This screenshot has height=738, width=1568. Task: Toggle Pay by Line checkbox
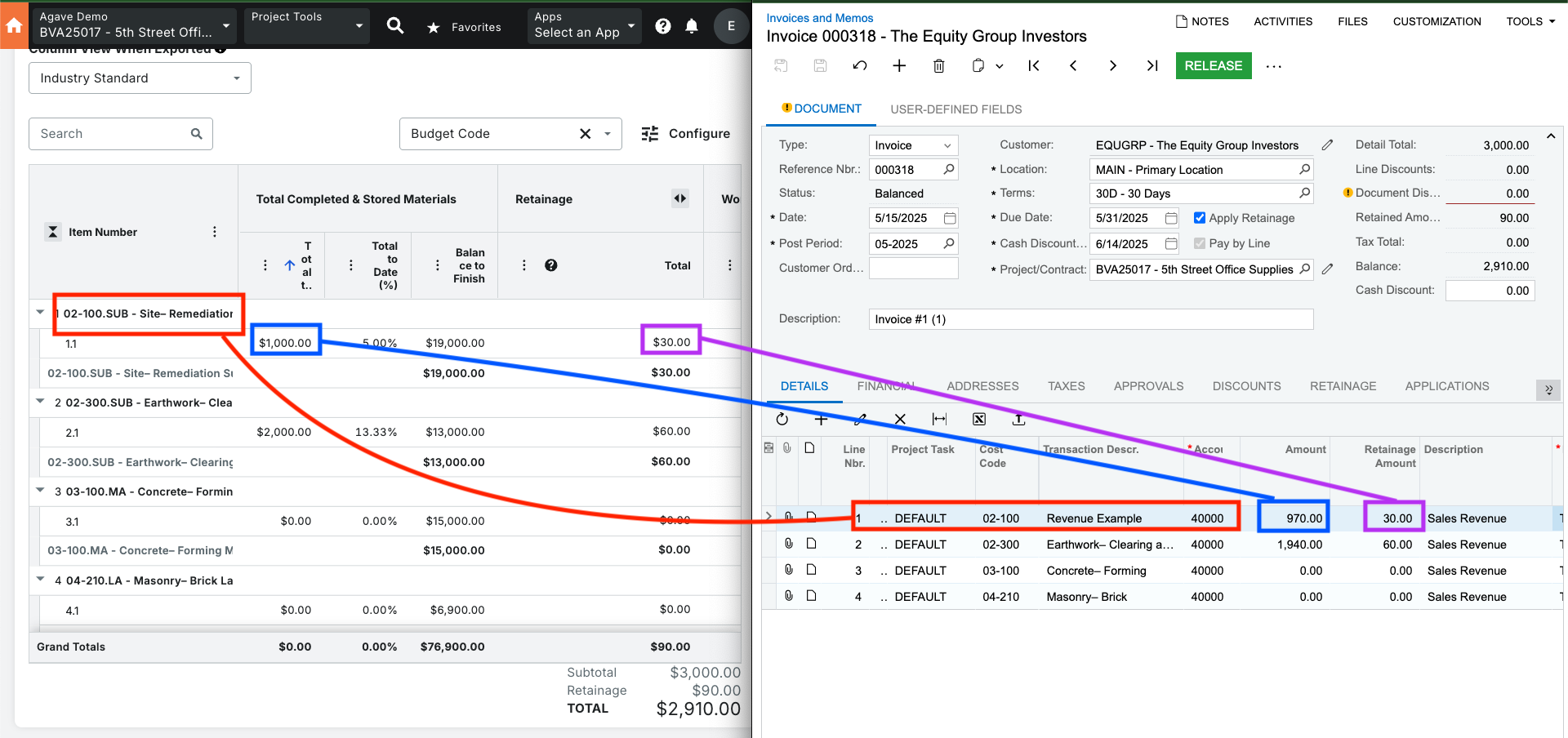pos(1200,243)
